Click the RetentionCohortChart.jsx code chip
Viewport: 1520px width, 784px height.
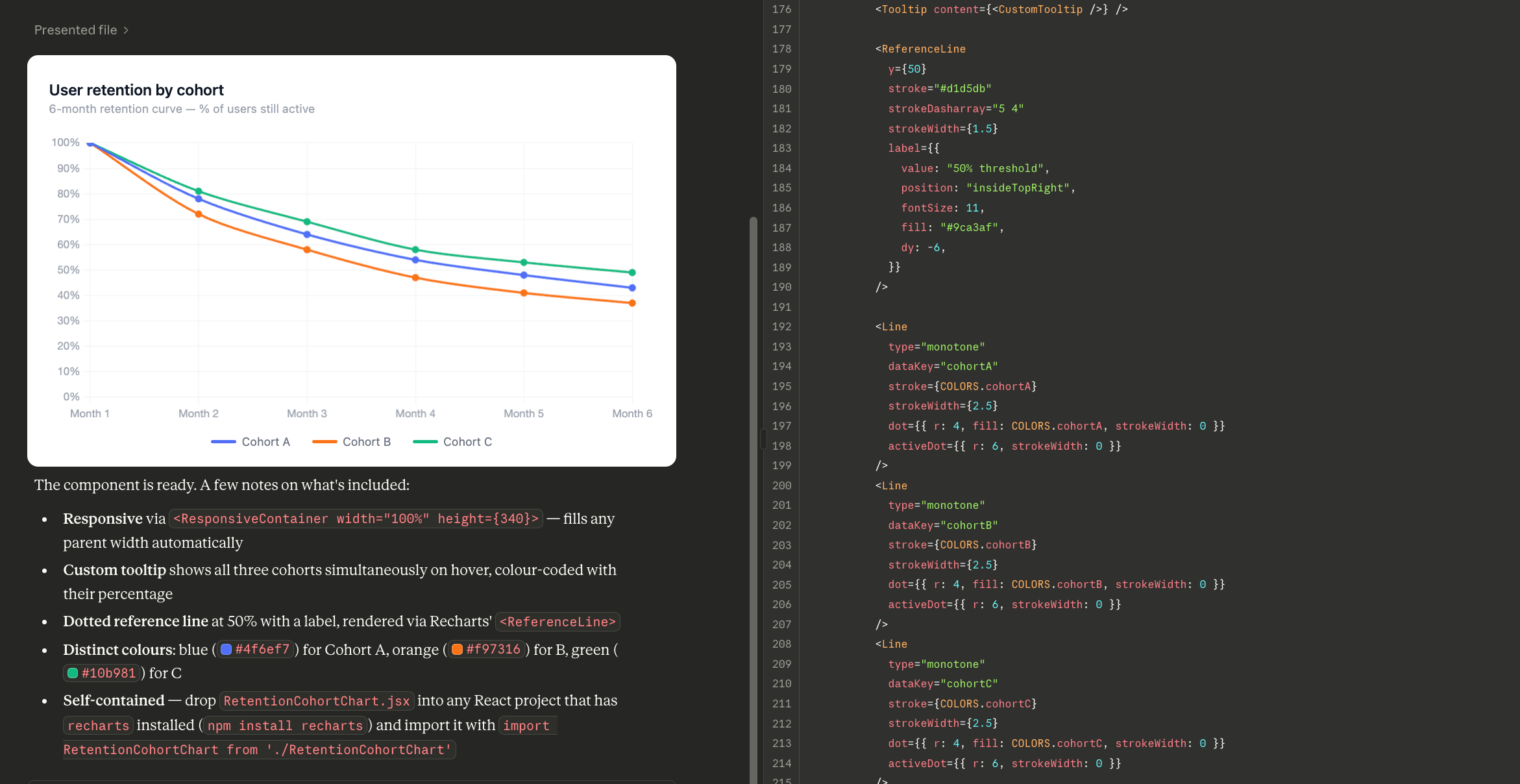316,701
